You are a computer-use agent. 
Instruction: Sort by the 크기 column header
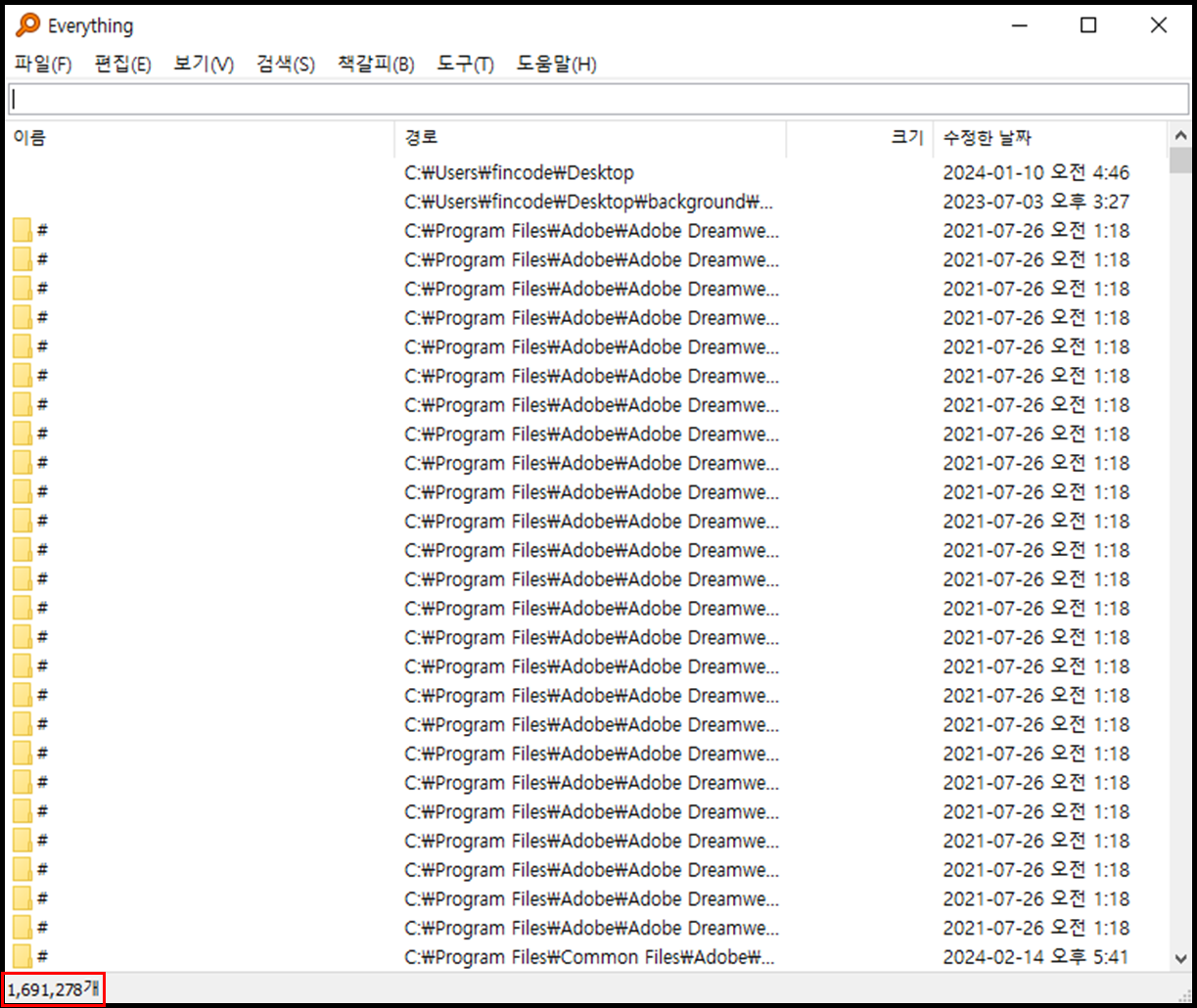pos(859,139)
